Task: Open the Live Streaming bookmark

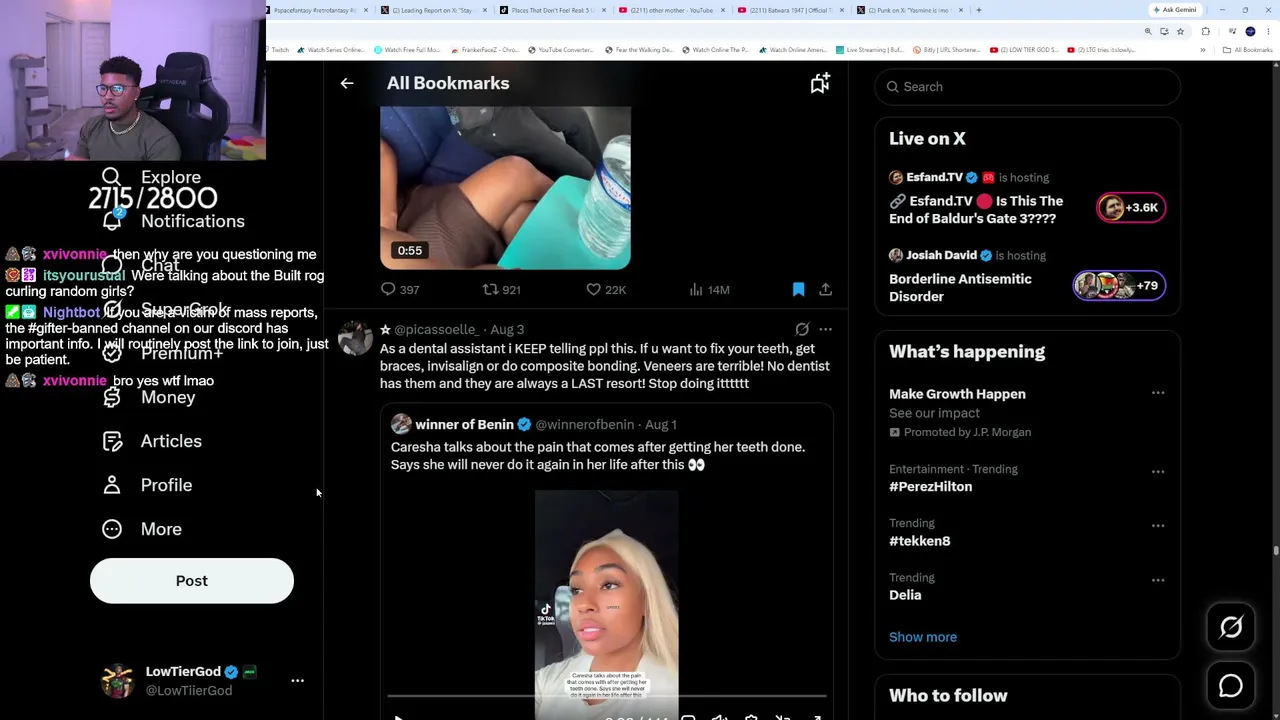Action: [x=870, y=50]
